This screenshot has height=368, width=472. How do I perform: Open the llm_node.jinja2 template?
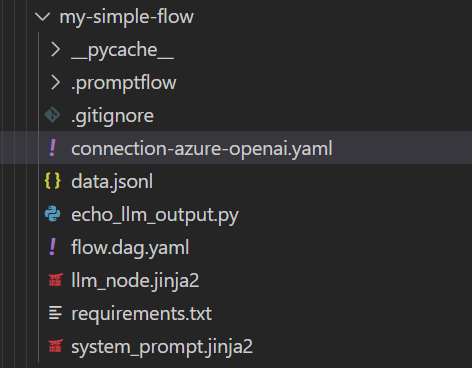click(135, 281)
